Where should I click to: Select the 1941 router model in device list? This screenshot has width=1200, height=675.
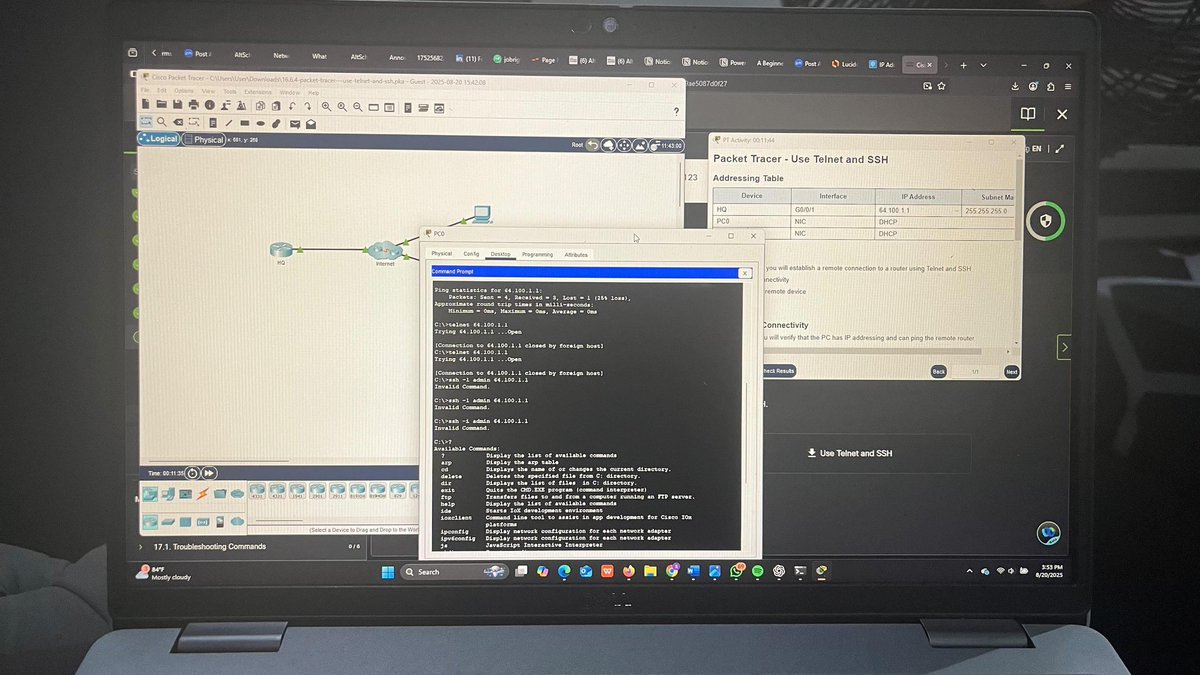point(297,490)
